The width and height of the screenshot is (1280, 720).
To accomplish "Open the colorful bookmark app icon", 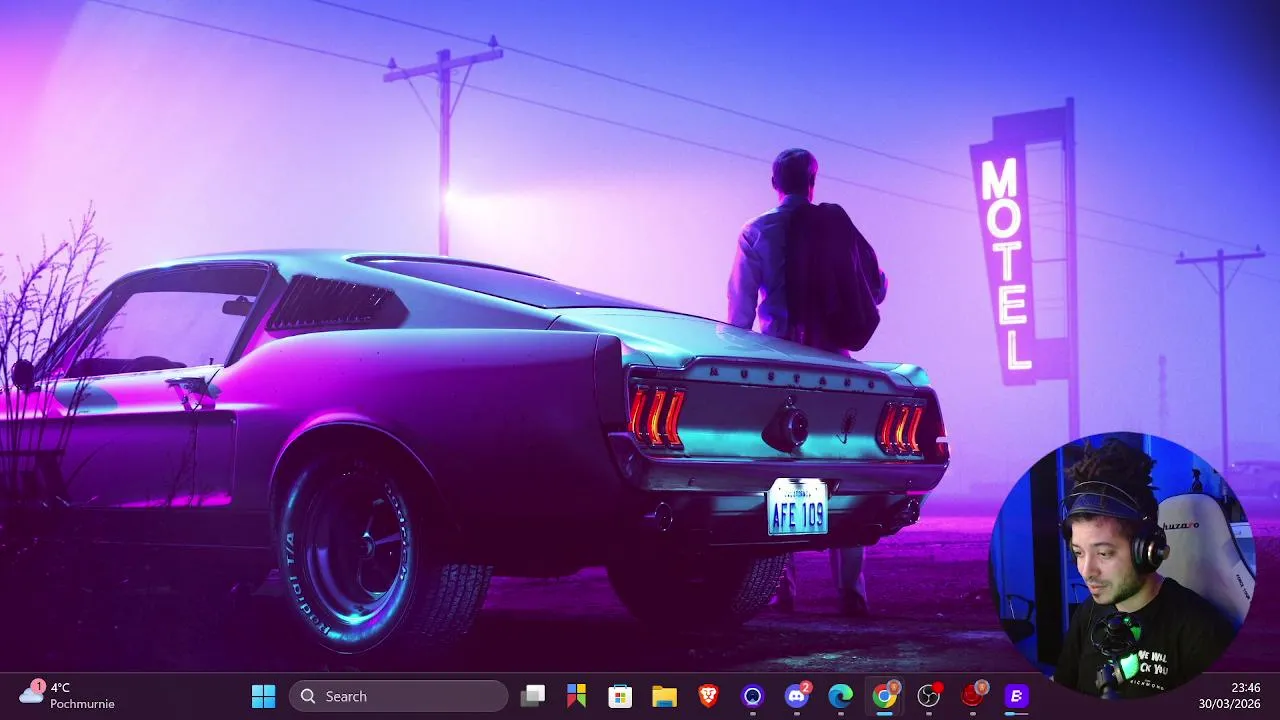I will click(577, 696).
